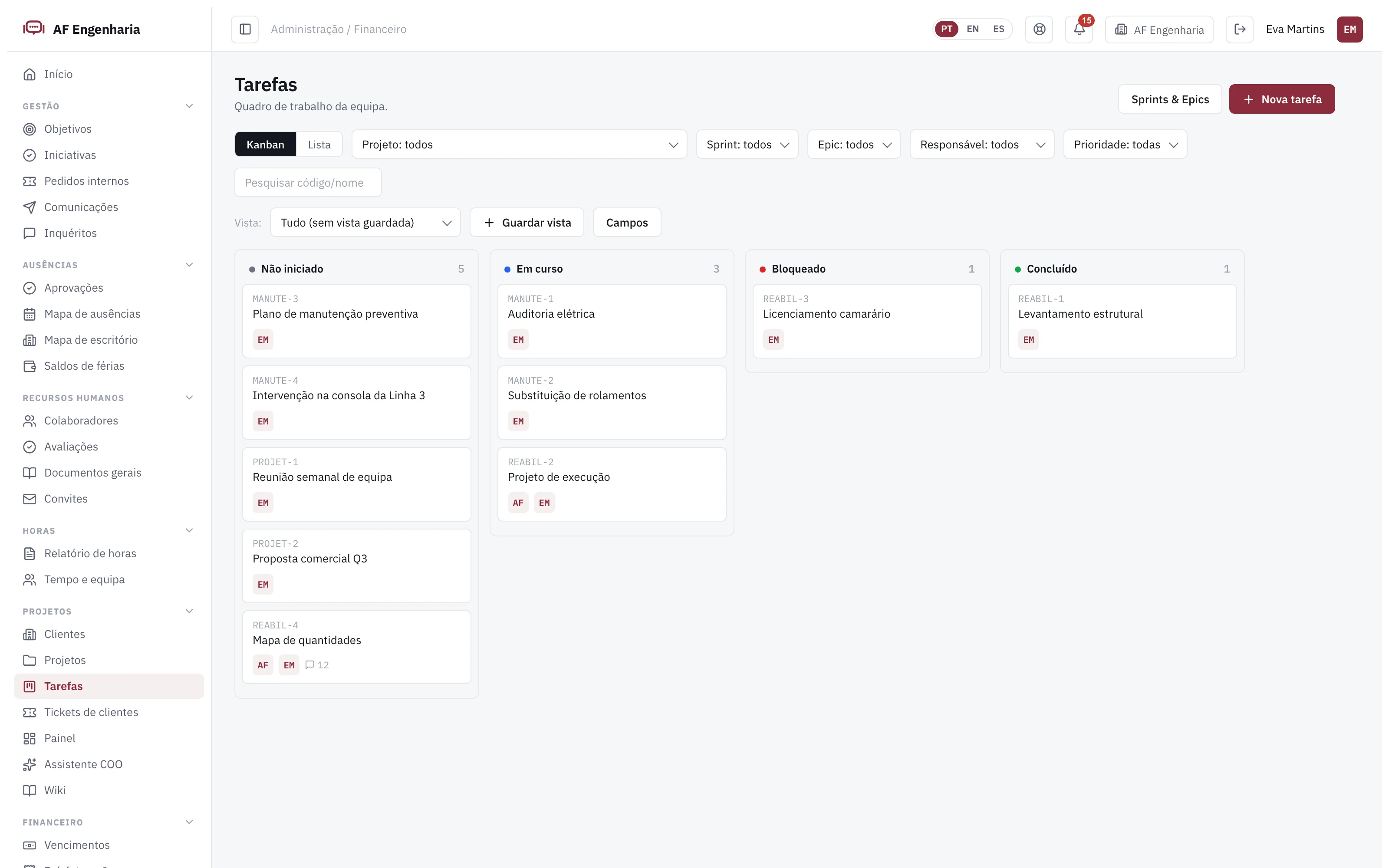Open Aprovações in sidebar
Image resolution: width=1389 pixels, height=868 pixels.
click(109, 288)
